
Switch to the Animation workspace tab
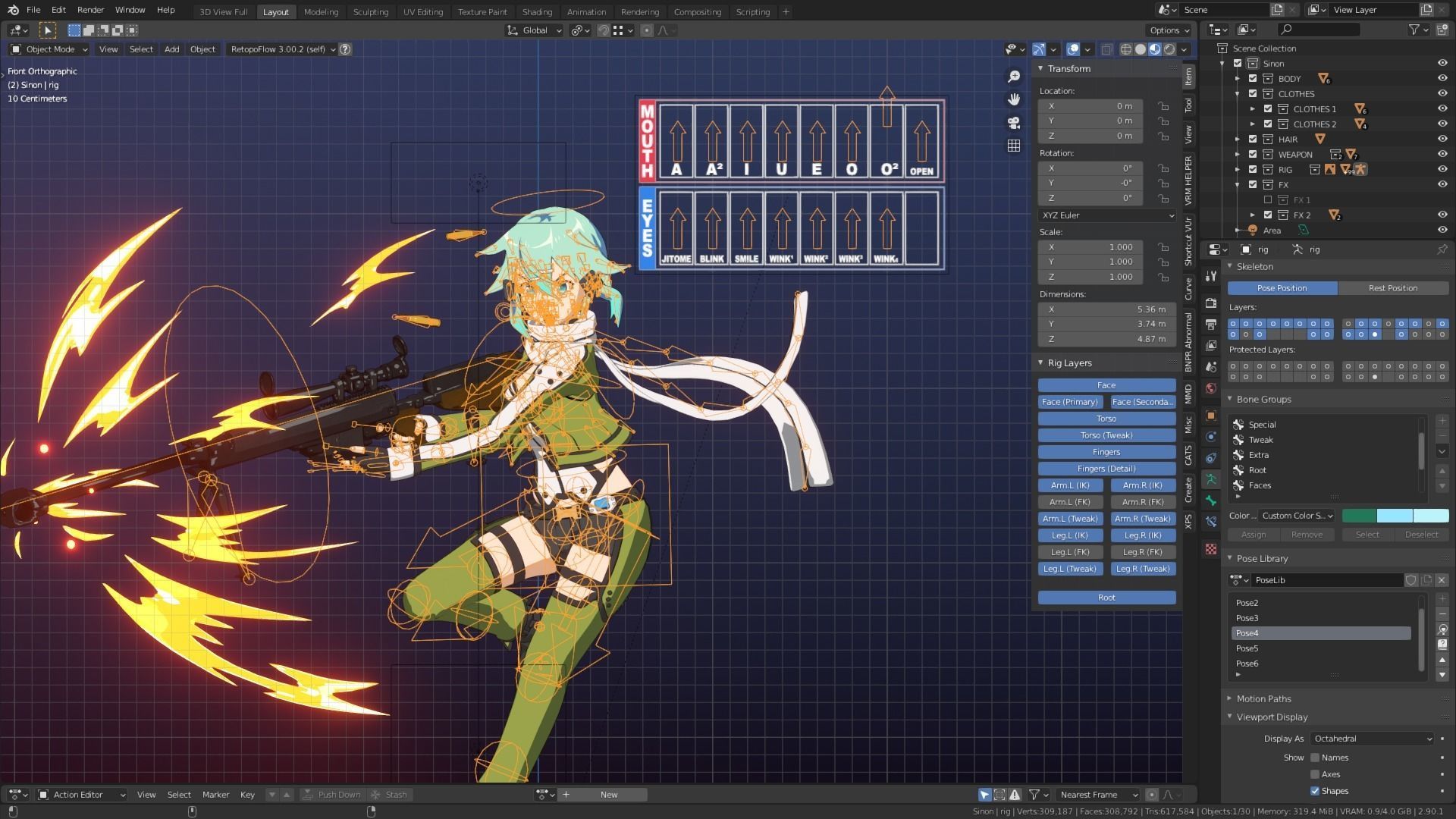[x=586, y=11]
